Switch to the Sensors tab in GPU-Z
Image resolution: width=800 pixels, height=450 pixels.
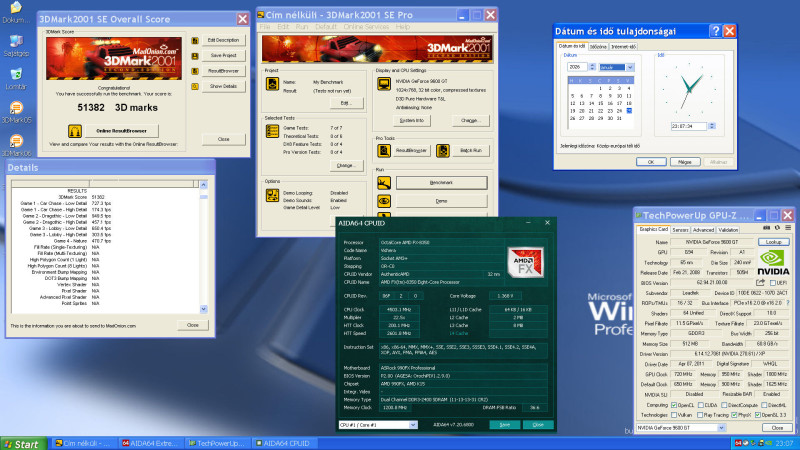click(x=680, y=230)
